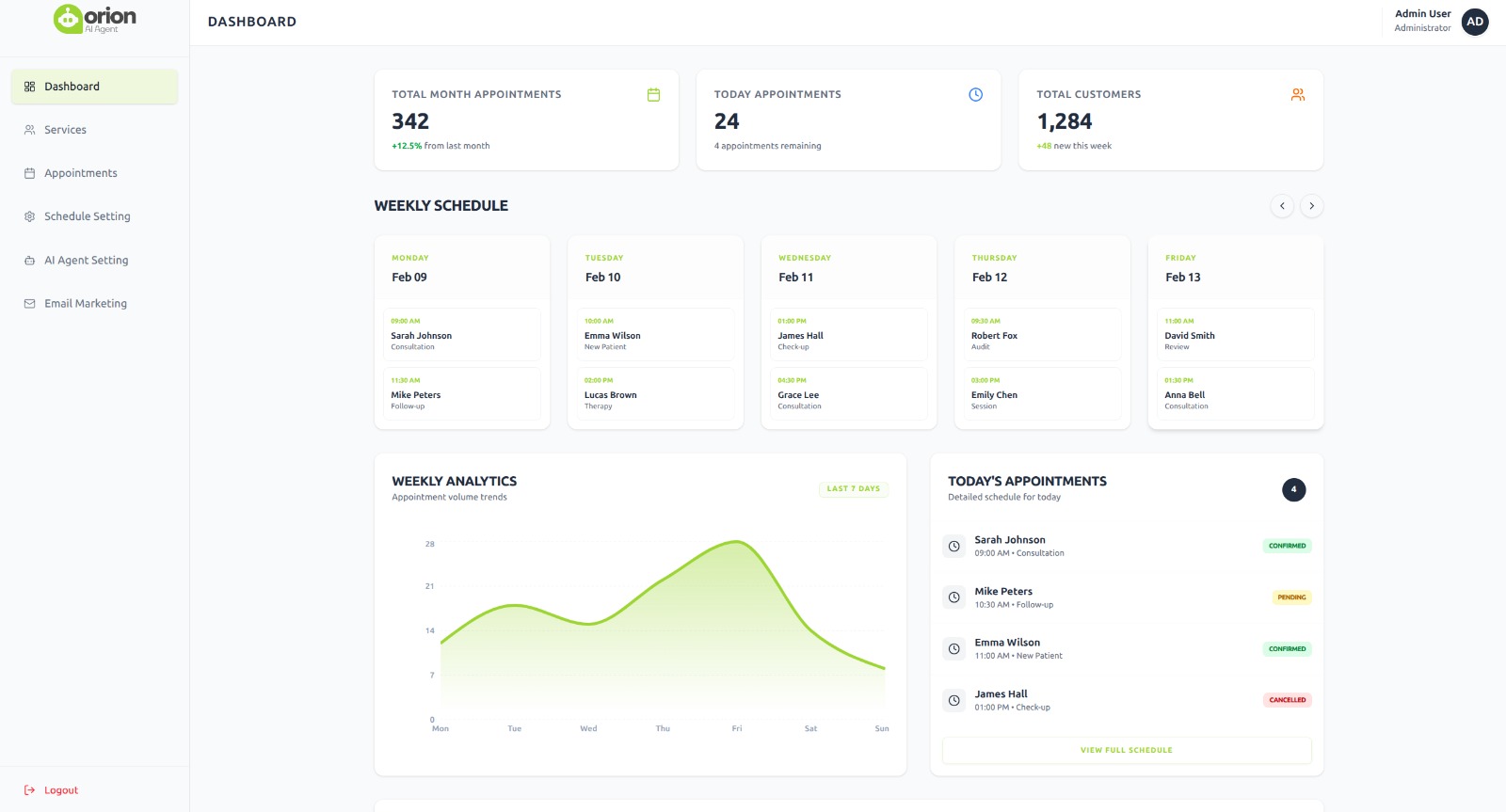
Task: Go to AI Agent Setting
Action: (x=86, y=261)
